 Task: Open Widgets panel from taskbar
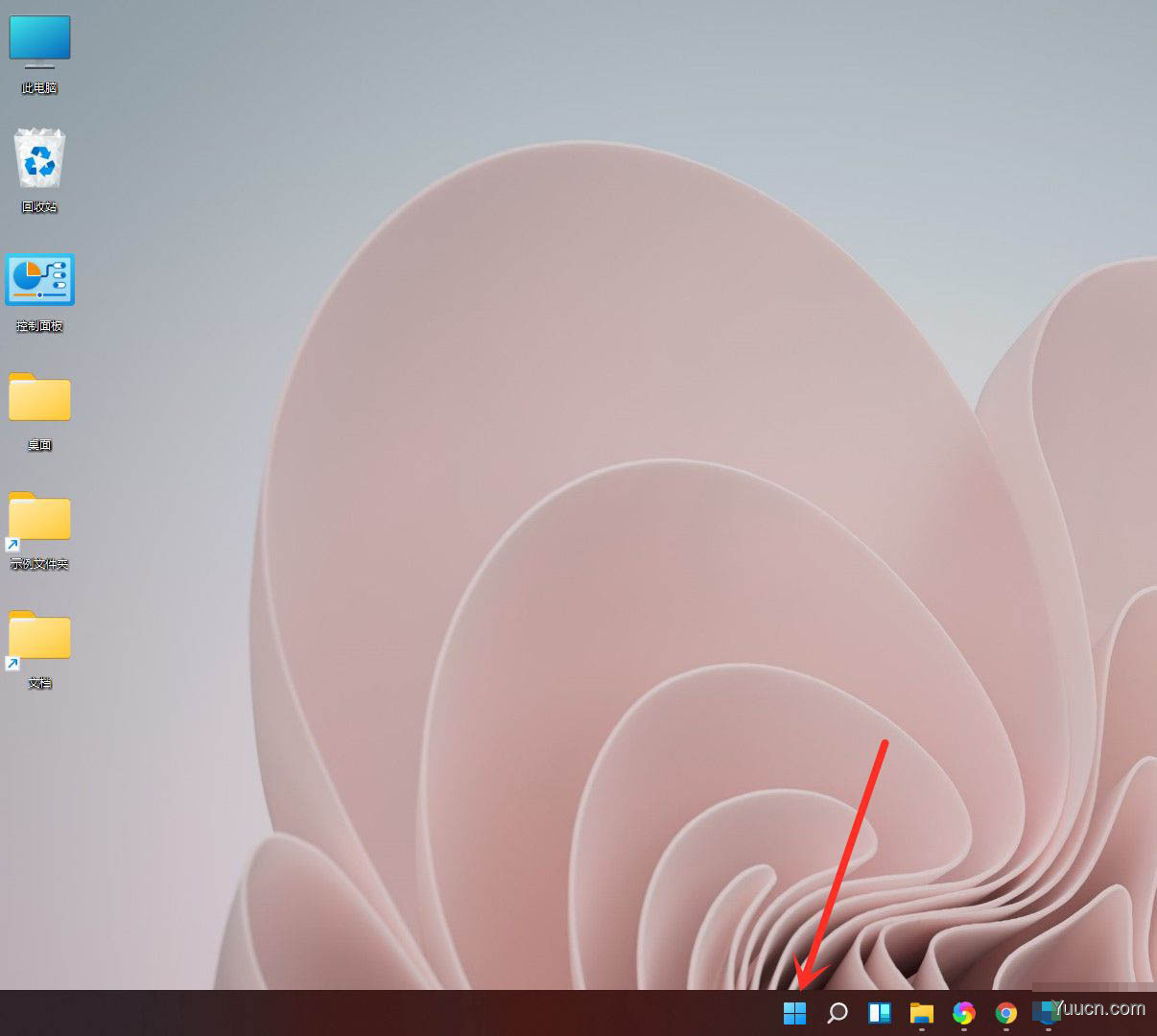pos(880,1013)
